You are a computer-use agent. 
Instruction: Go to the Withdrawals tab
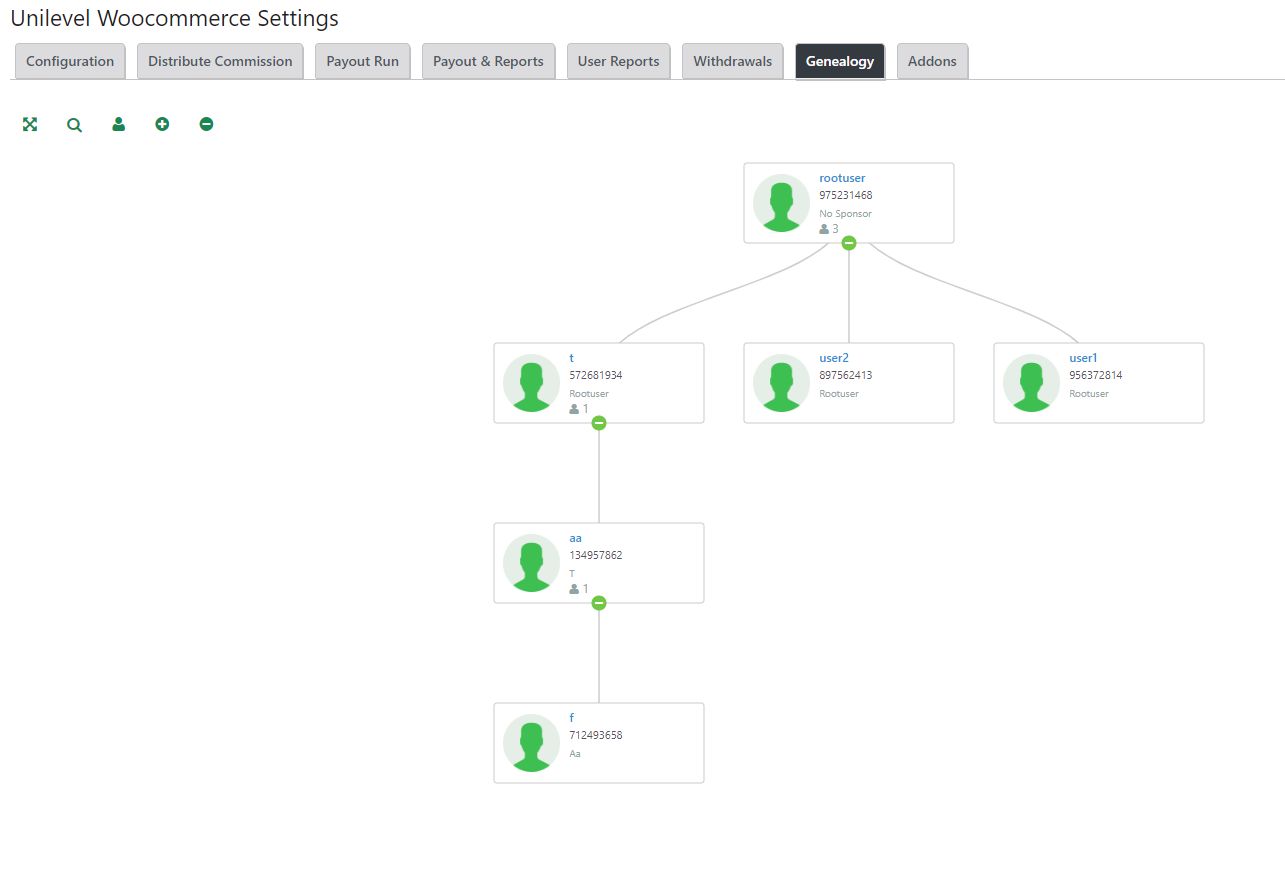click(x=732, y=61)
